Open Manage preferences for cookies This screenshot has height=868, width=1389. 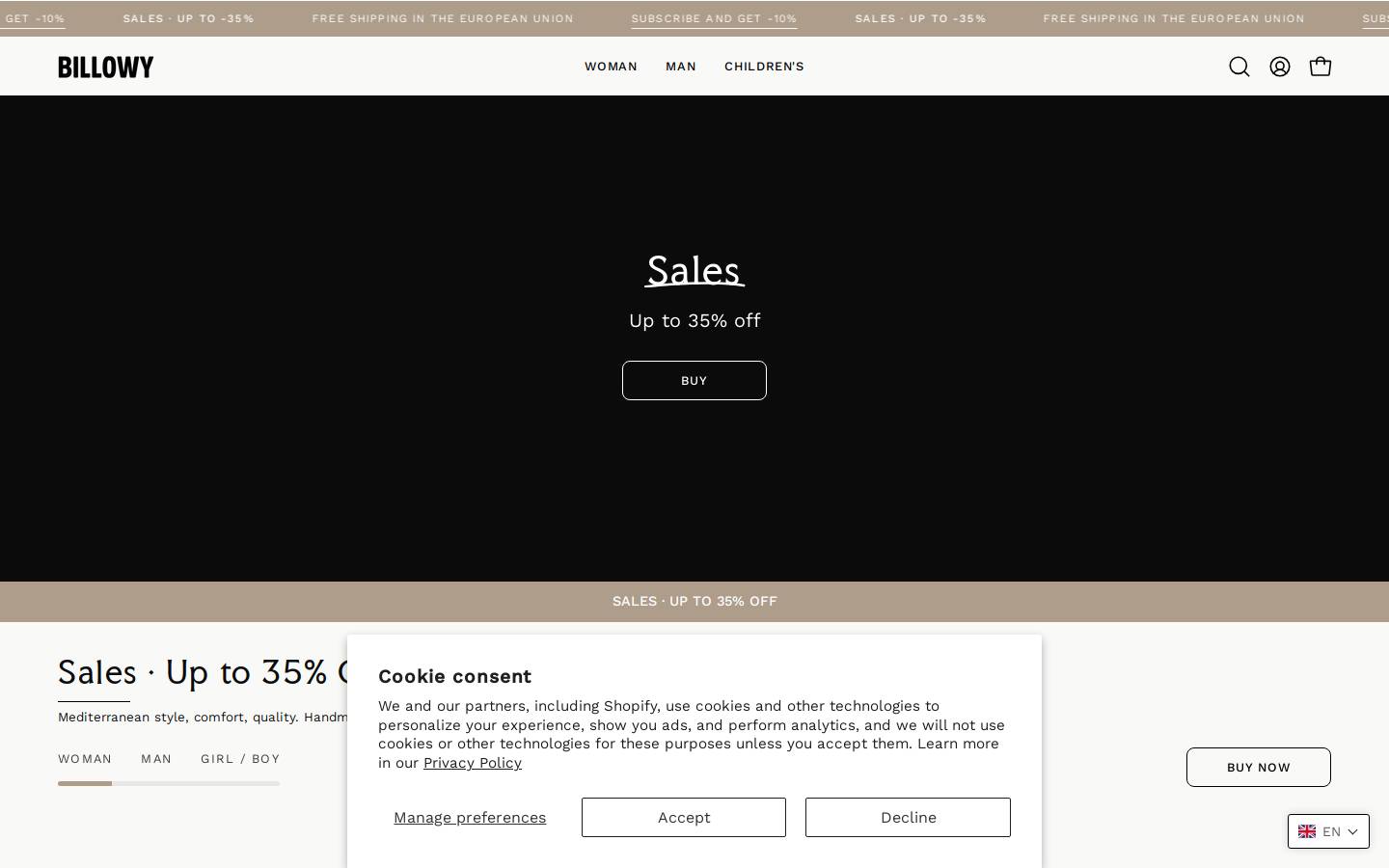tap(470, 817)
